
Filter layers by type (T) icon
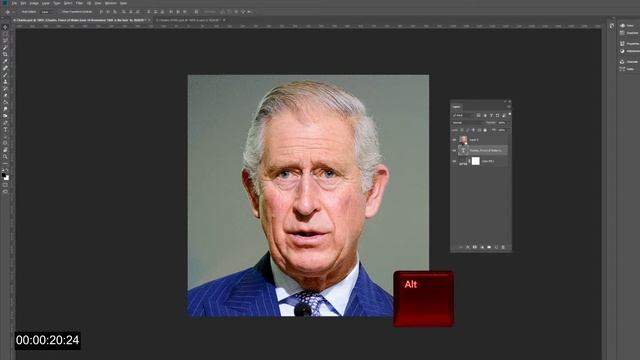(491, 116)
